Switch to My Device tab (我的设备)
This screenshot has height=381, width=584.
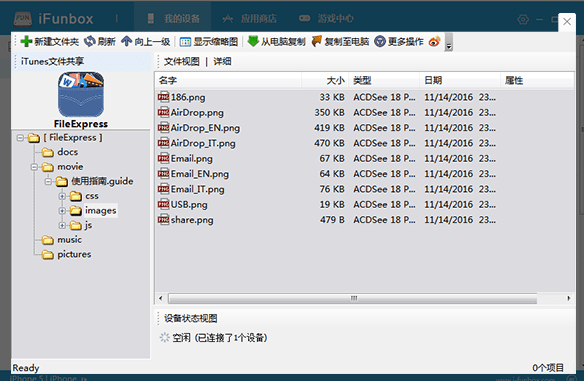click(173, 18)
